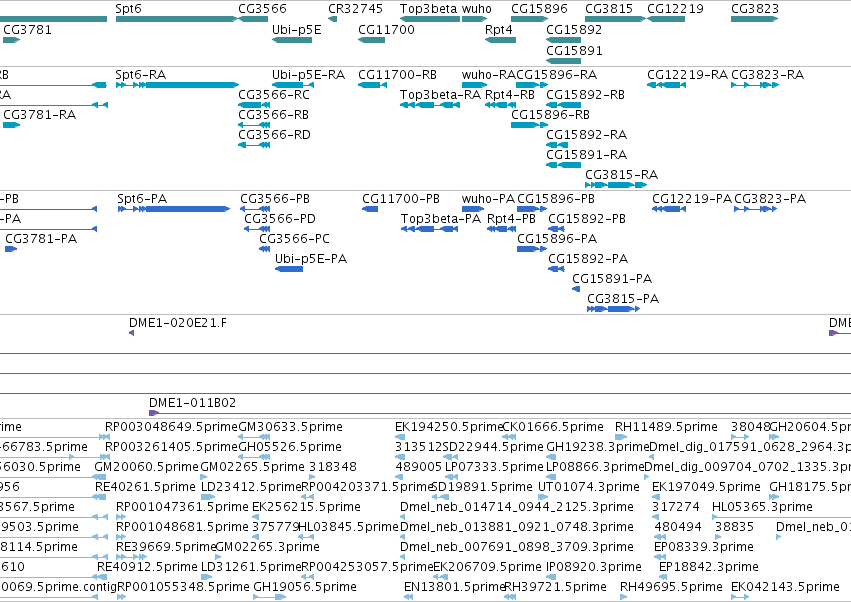Select the CG3566-RD transcript
The image size is (851, 602).
pos(254,145)
